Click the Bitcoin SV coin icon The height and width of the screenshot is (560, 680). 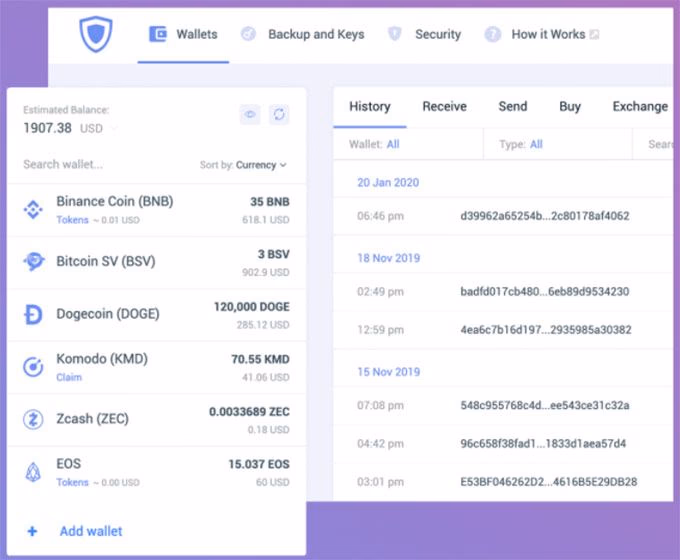click(33, 261)
